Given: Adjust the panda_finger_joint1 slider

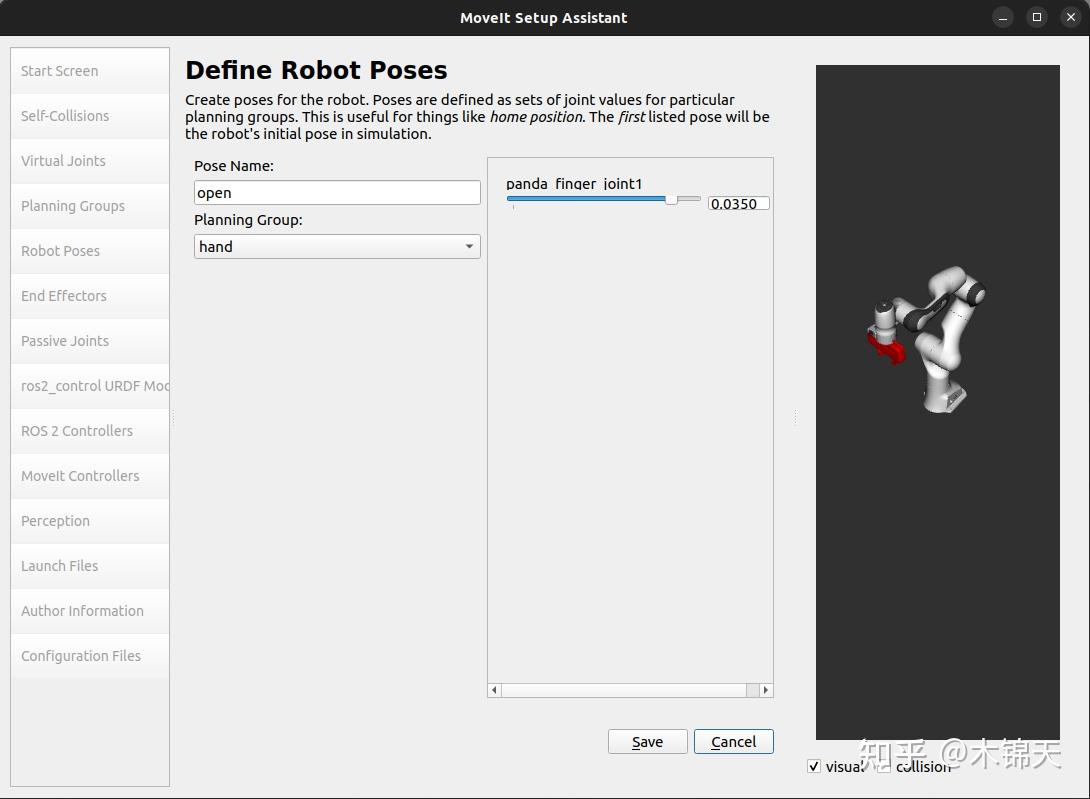Looking at the screenshot, I should 669,200.
